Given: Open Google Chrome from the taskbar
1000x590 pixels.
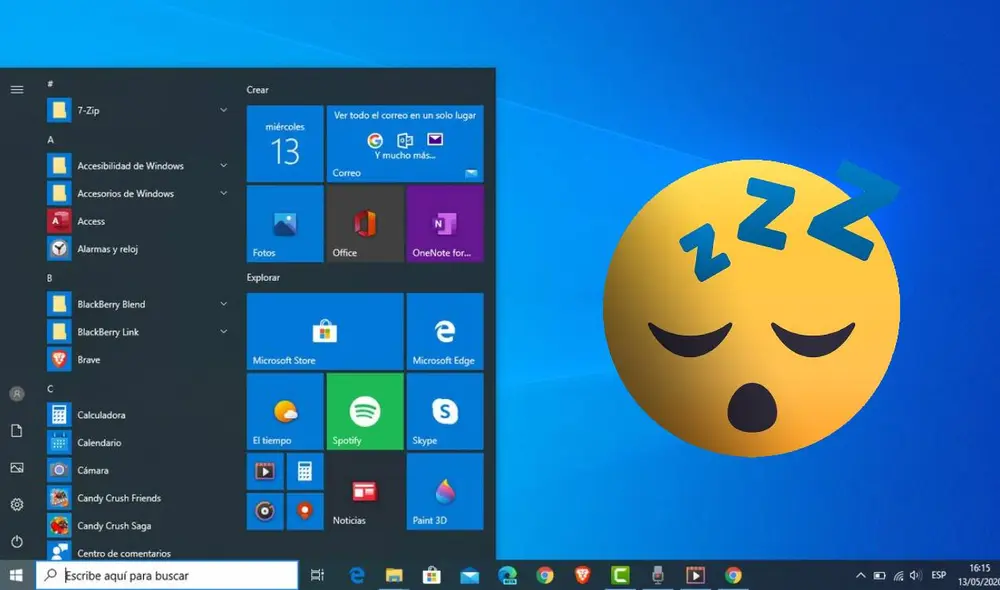Looking at the screenshot, I should click(x=545, y=575).
